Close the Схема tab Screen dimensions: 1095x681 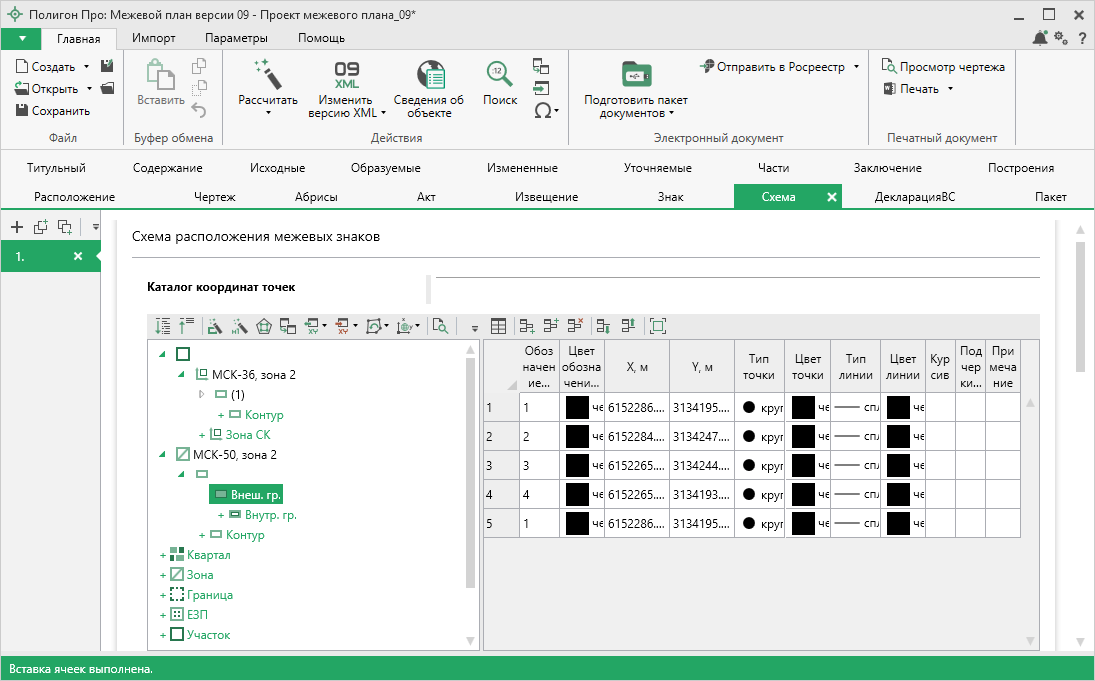831,197
